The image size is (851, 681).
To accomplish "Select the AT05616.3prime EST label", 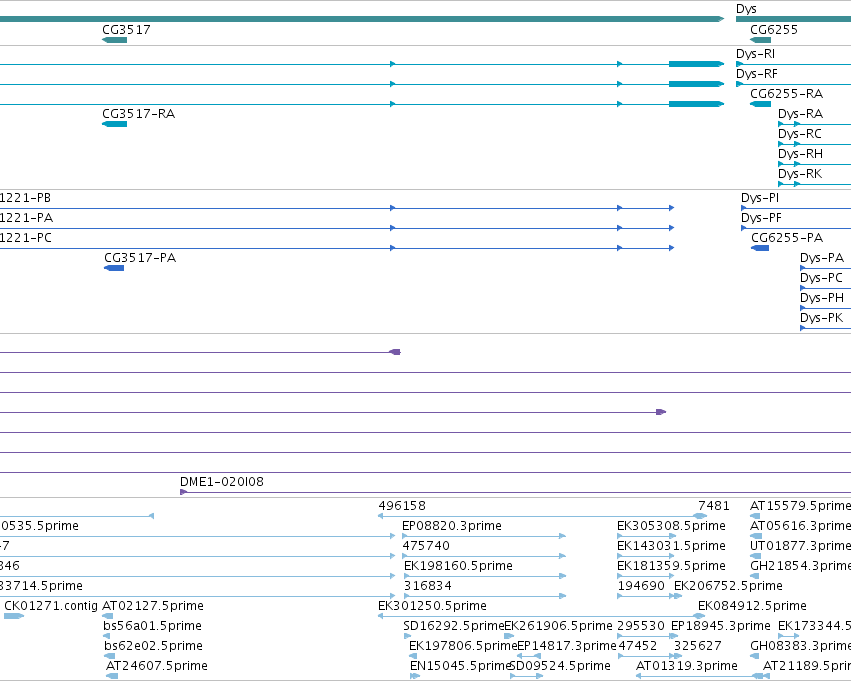I will [x=801, y=526].
